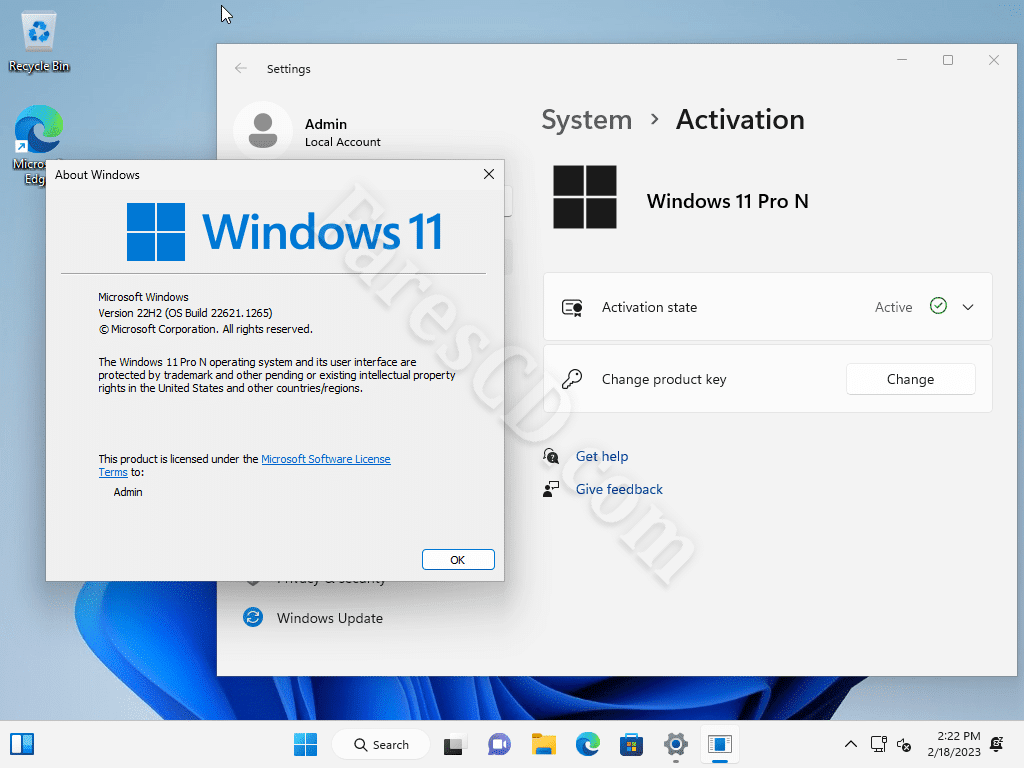Launch Microsoft Edge from taskbar
Image resolution: width=1024 pixels, height=768 pixels.
point(588,744)
